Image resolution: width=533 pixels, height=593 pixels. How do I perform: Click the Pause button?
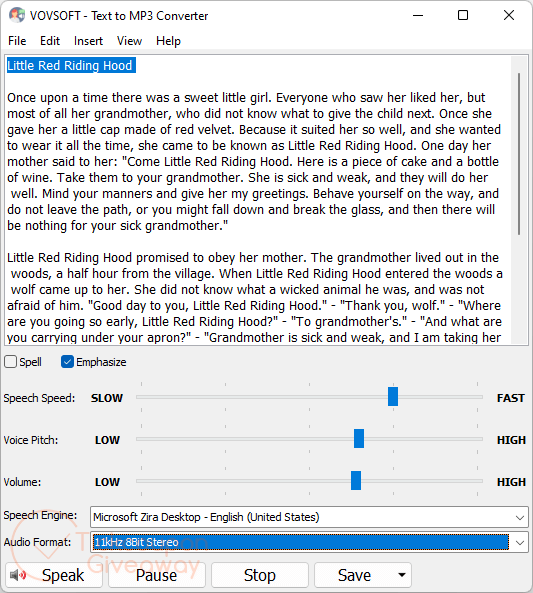(x=157, y=575)
